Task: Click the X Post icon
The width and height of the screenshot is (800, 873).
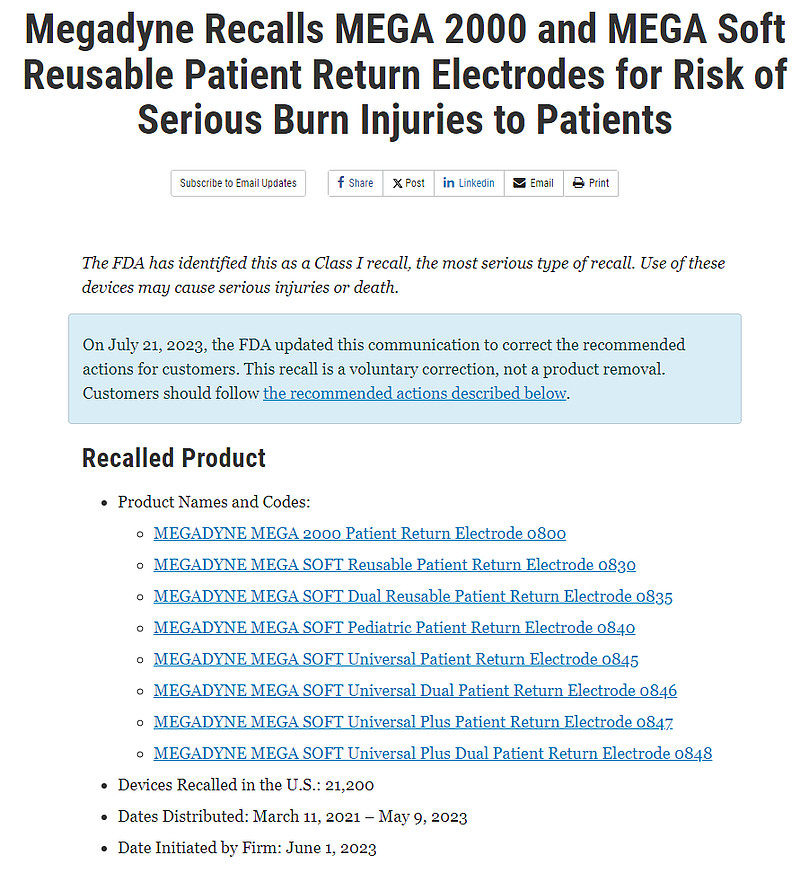Action: [397, 183]
